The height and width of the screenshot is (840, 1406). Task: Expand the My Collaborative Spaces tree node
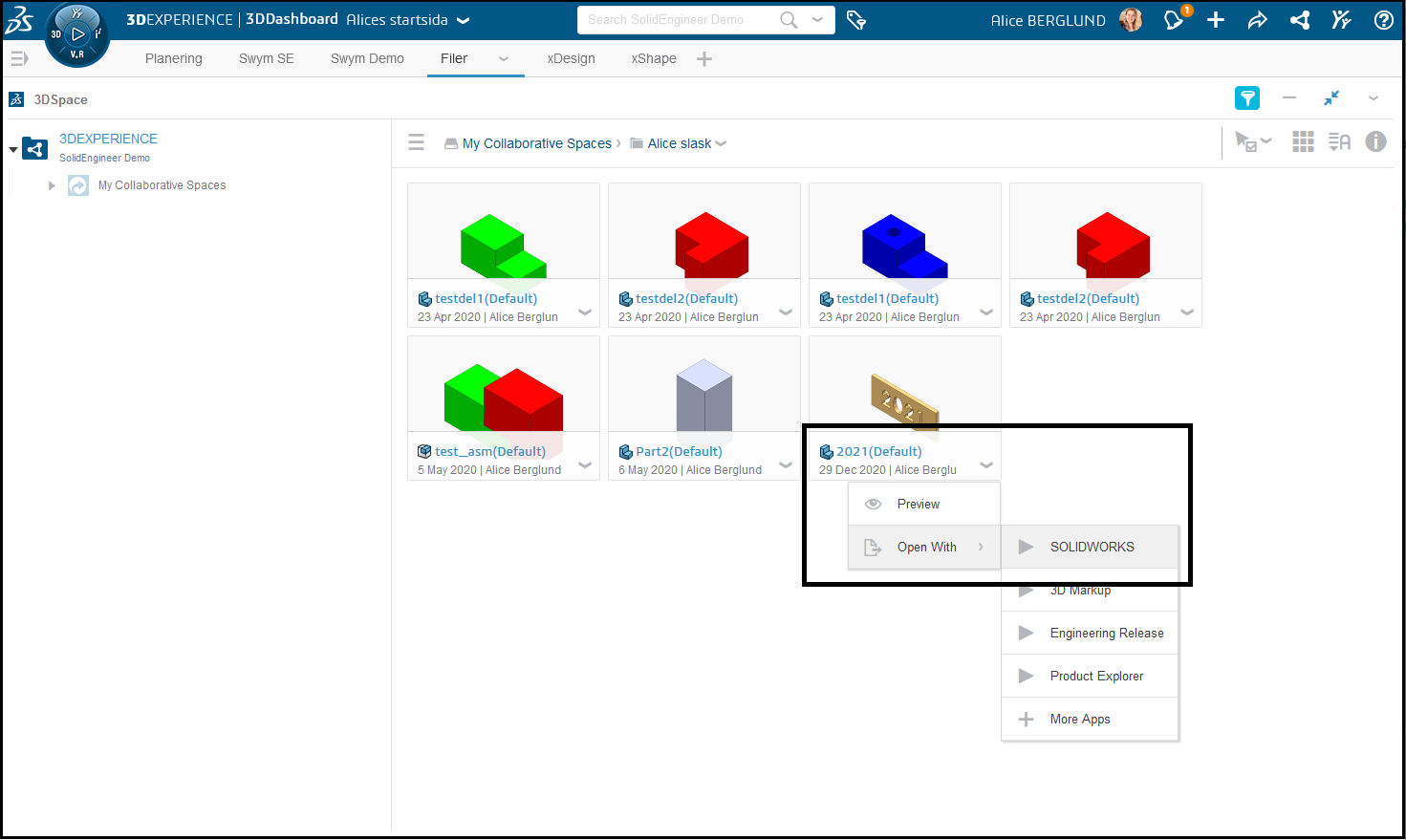click(52, 185)
